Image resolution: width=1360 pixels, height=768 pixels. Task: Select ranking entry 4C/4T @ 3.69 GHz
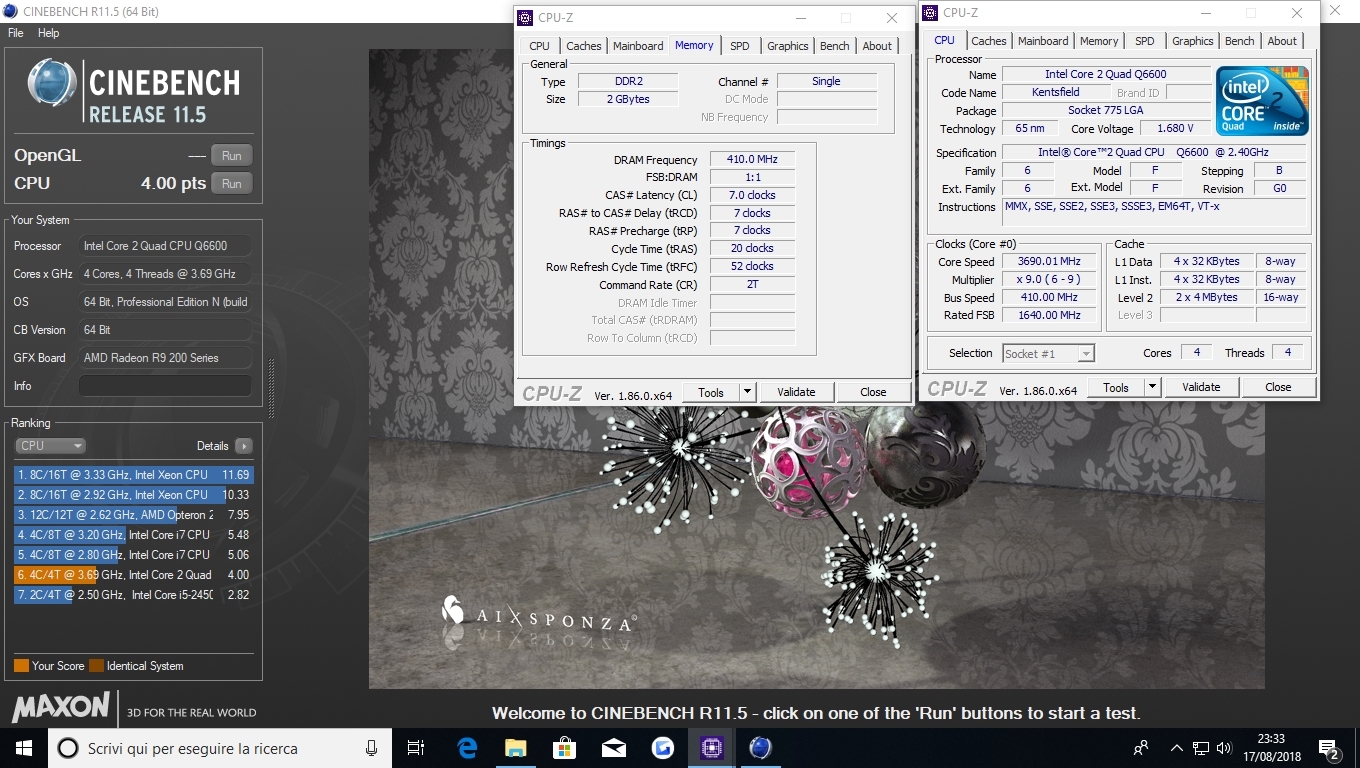click(x=134, y=575)
